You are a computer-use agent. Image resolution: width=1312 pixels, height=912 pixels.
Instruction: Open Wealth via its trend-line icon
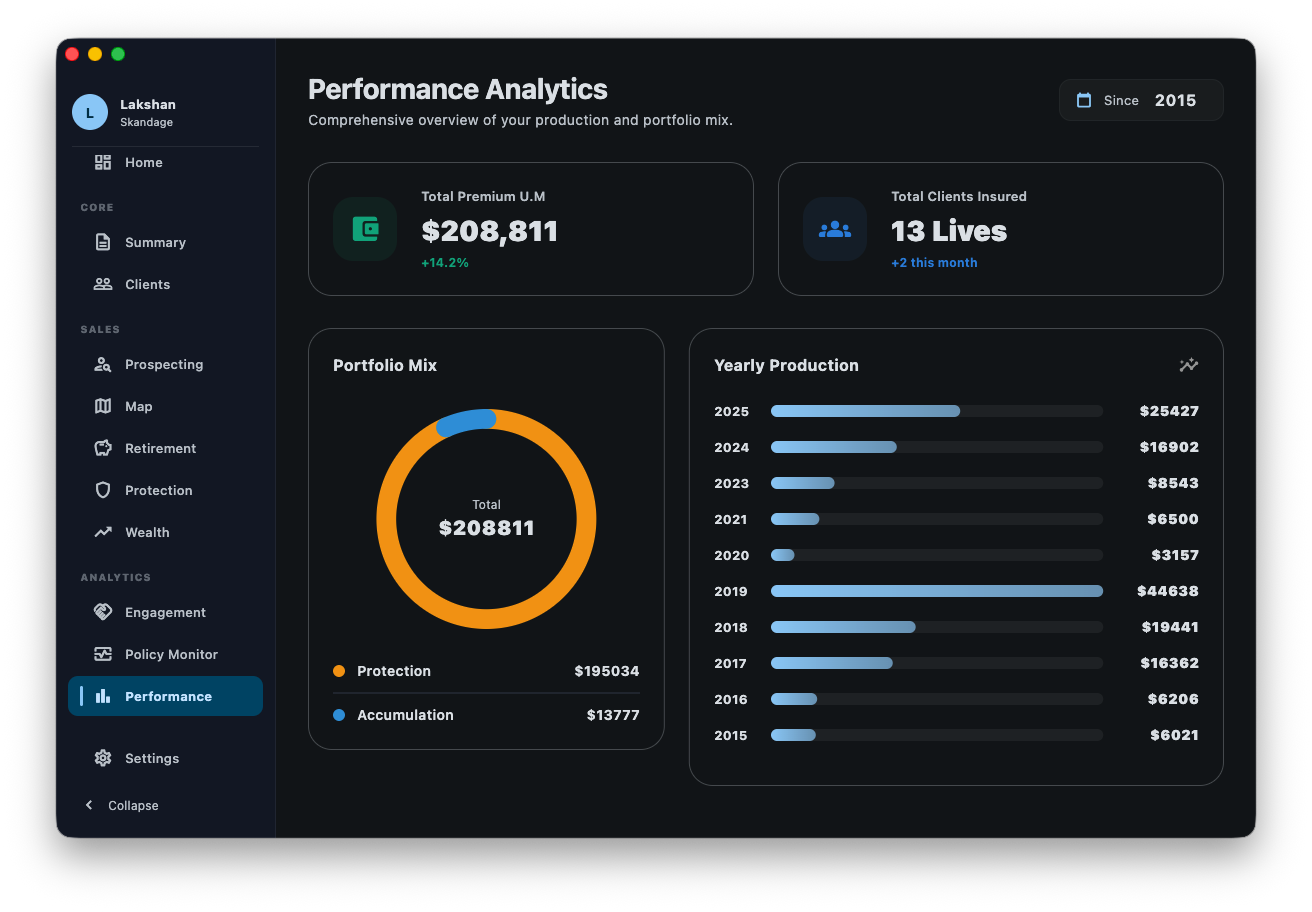(103, 532)
